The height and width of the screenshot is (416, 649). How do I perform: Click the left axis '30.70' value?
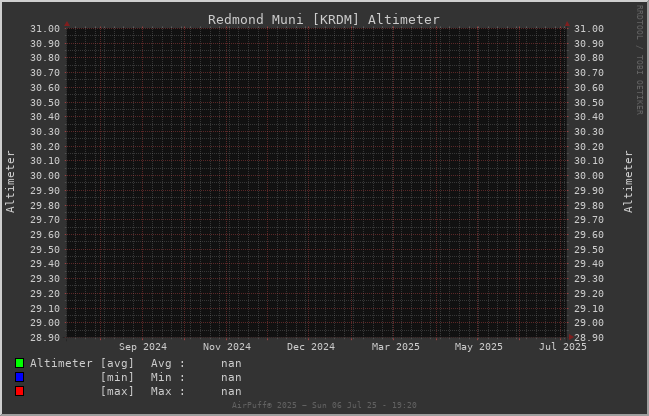point(45,73)
